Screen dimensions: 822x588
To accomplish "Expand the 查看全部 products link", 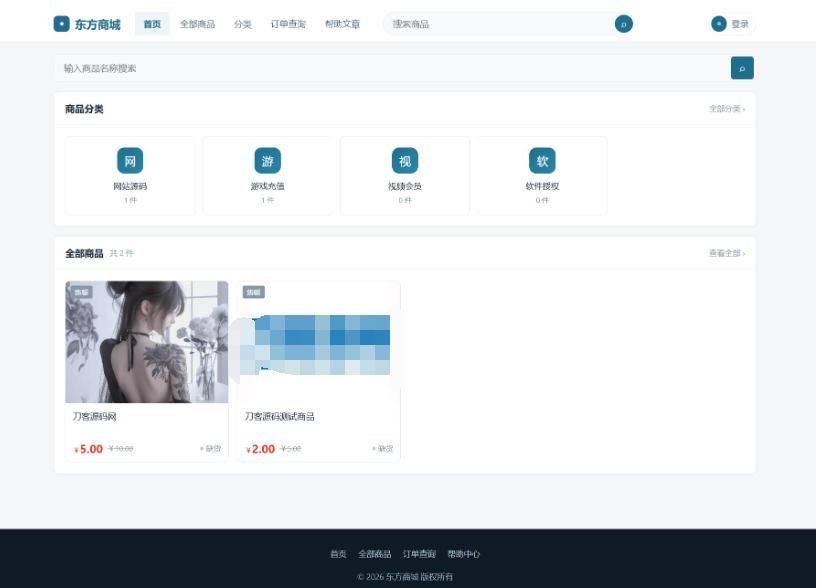I will pyautogui.click(x=727, y=254).
